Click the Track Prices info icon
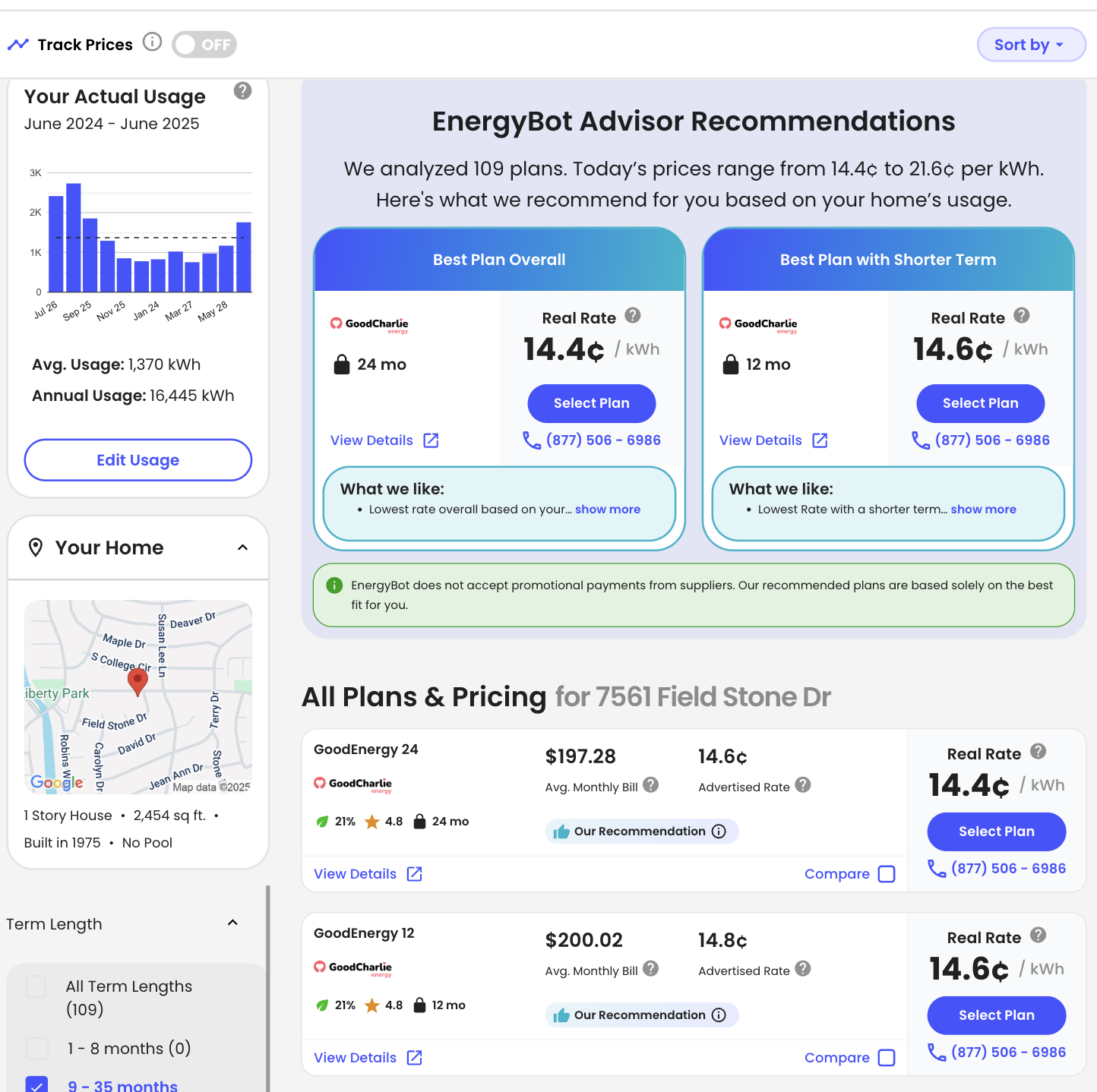 153,42
